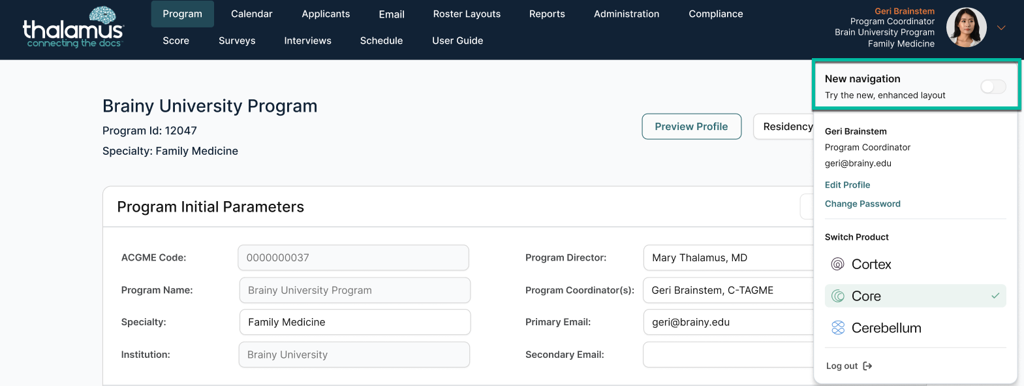Viewport: 1024px width, 386px height.
Task: Click the Brainy University Program heading
Action: click(210, 106)
